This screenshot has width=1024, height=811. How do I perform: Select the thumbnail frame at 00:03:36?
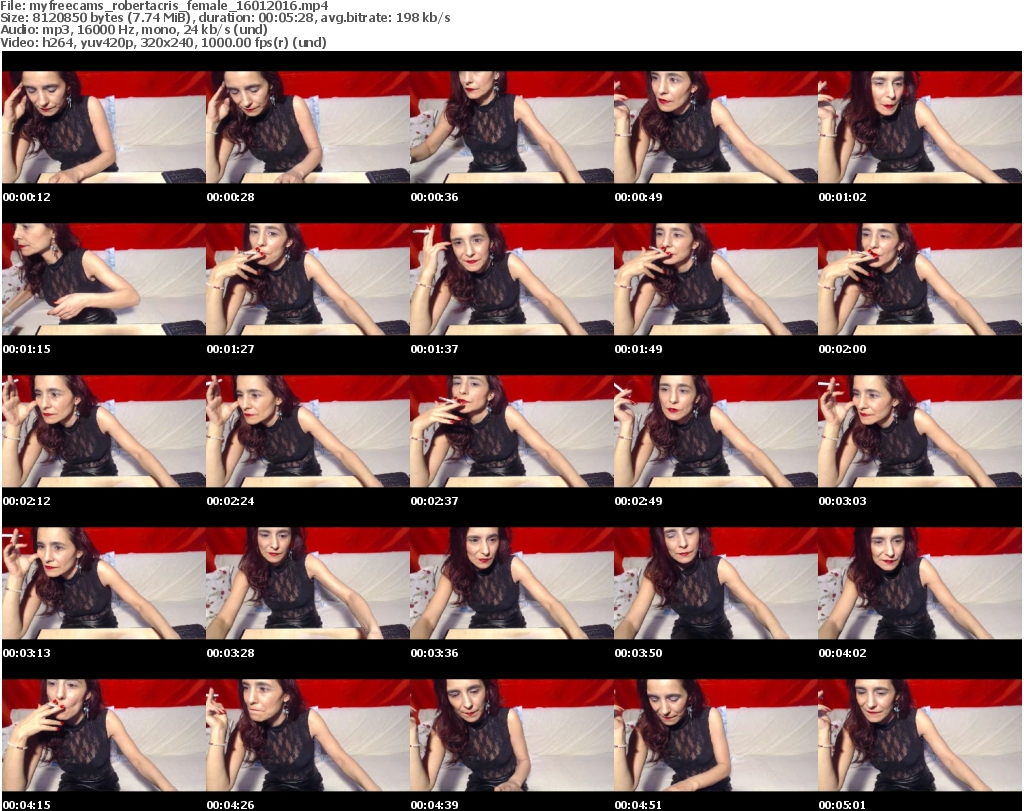(x=511, y=583)
